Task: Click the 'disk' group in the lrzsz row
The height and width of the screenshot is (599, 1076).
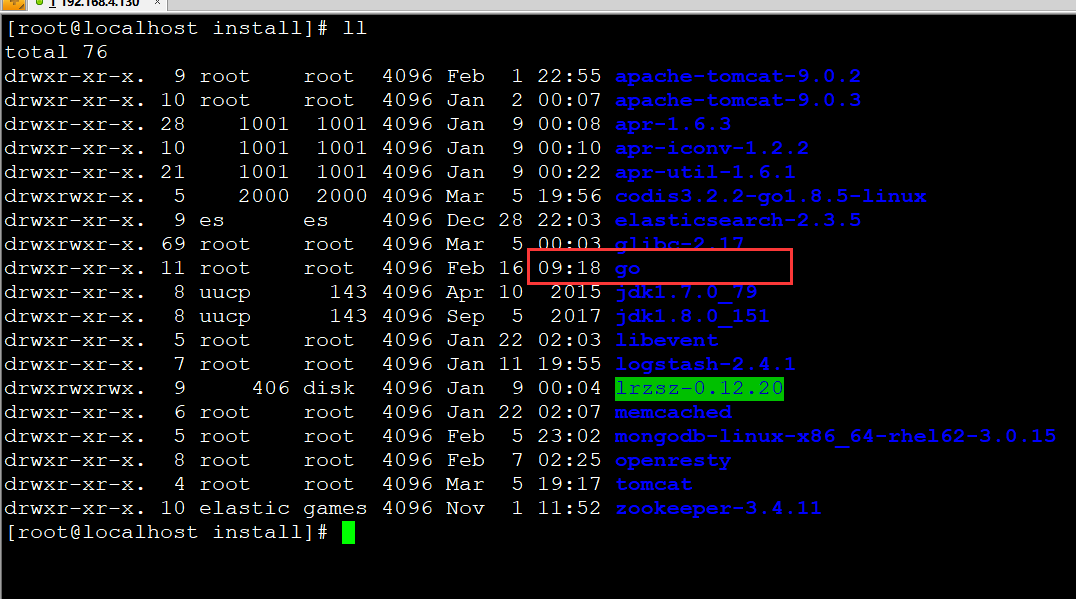Action: pyautogui.click(x=329, y=388)
